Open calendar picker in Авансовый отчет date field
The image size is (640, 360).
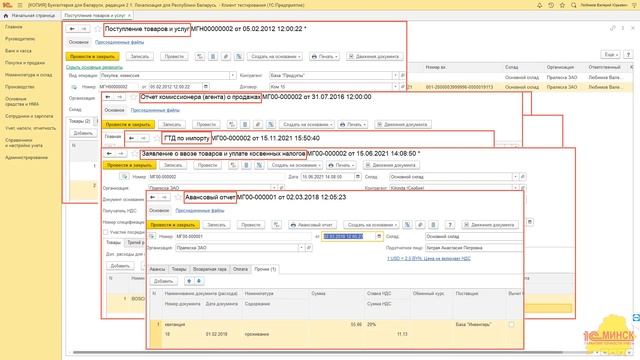coord(379,236)
